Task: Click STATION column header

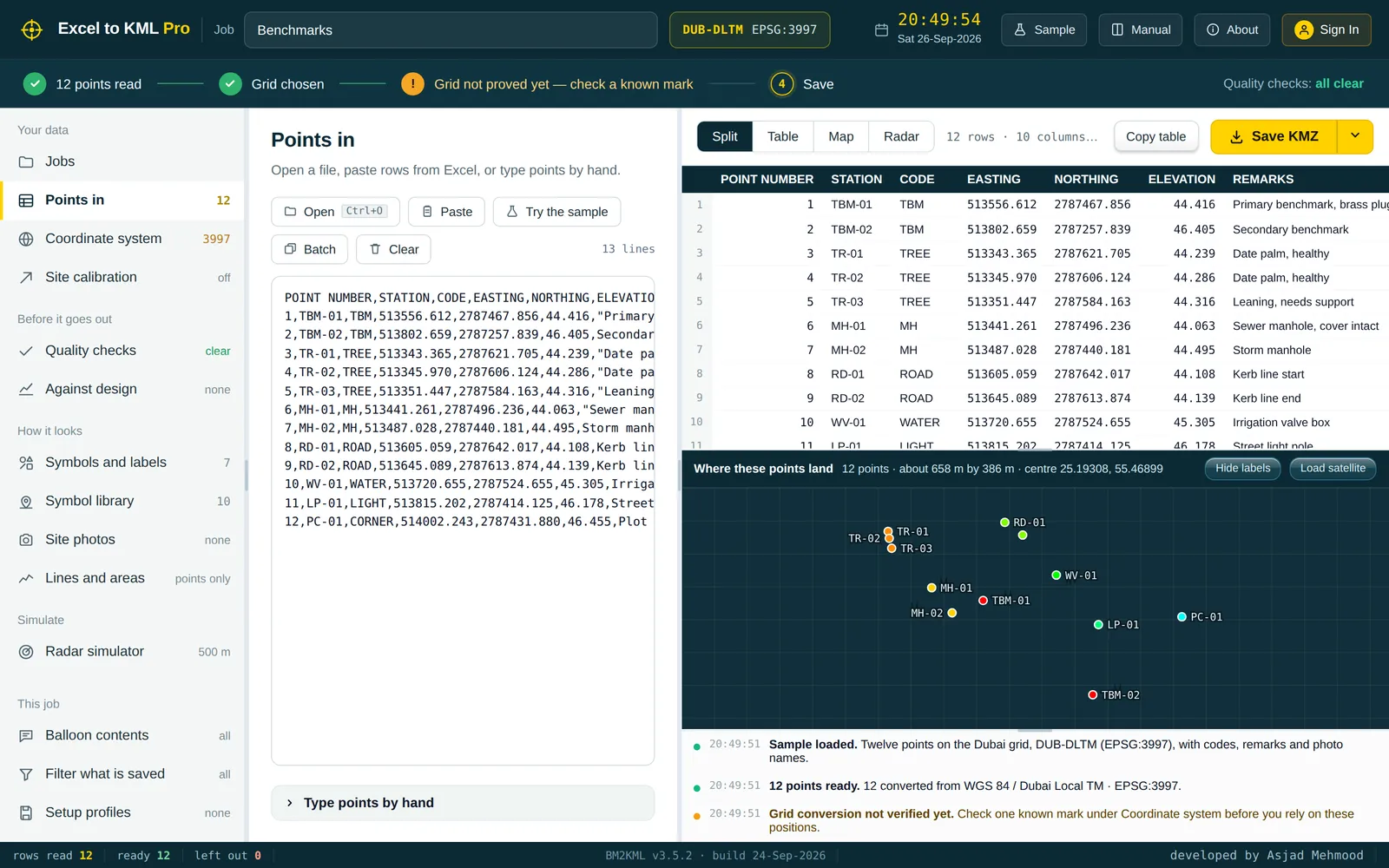Action: coord(856,179)
